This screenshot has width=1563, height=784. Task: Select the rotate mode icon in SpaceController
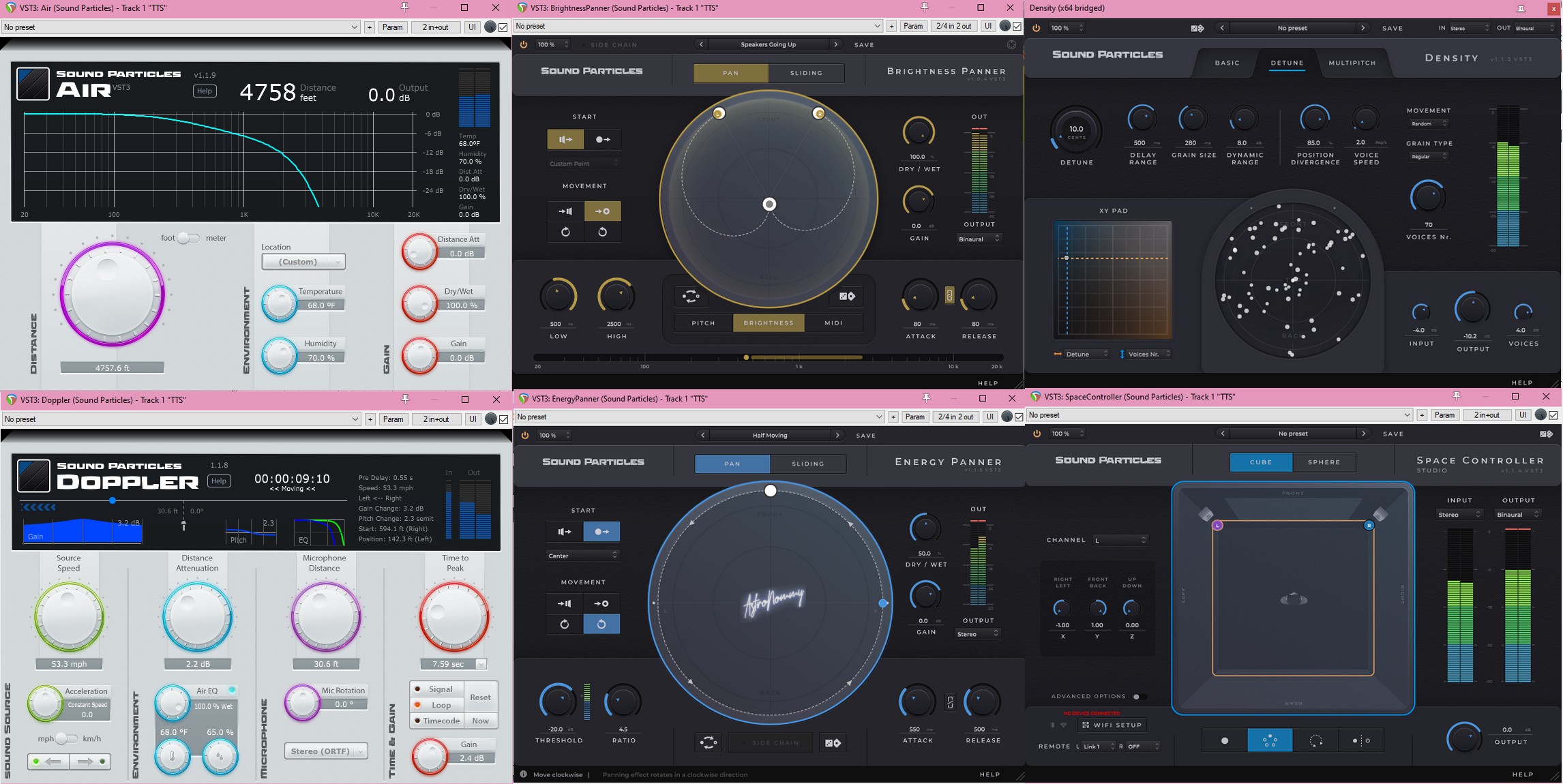pyautogui.click(x=1315, y=740)
